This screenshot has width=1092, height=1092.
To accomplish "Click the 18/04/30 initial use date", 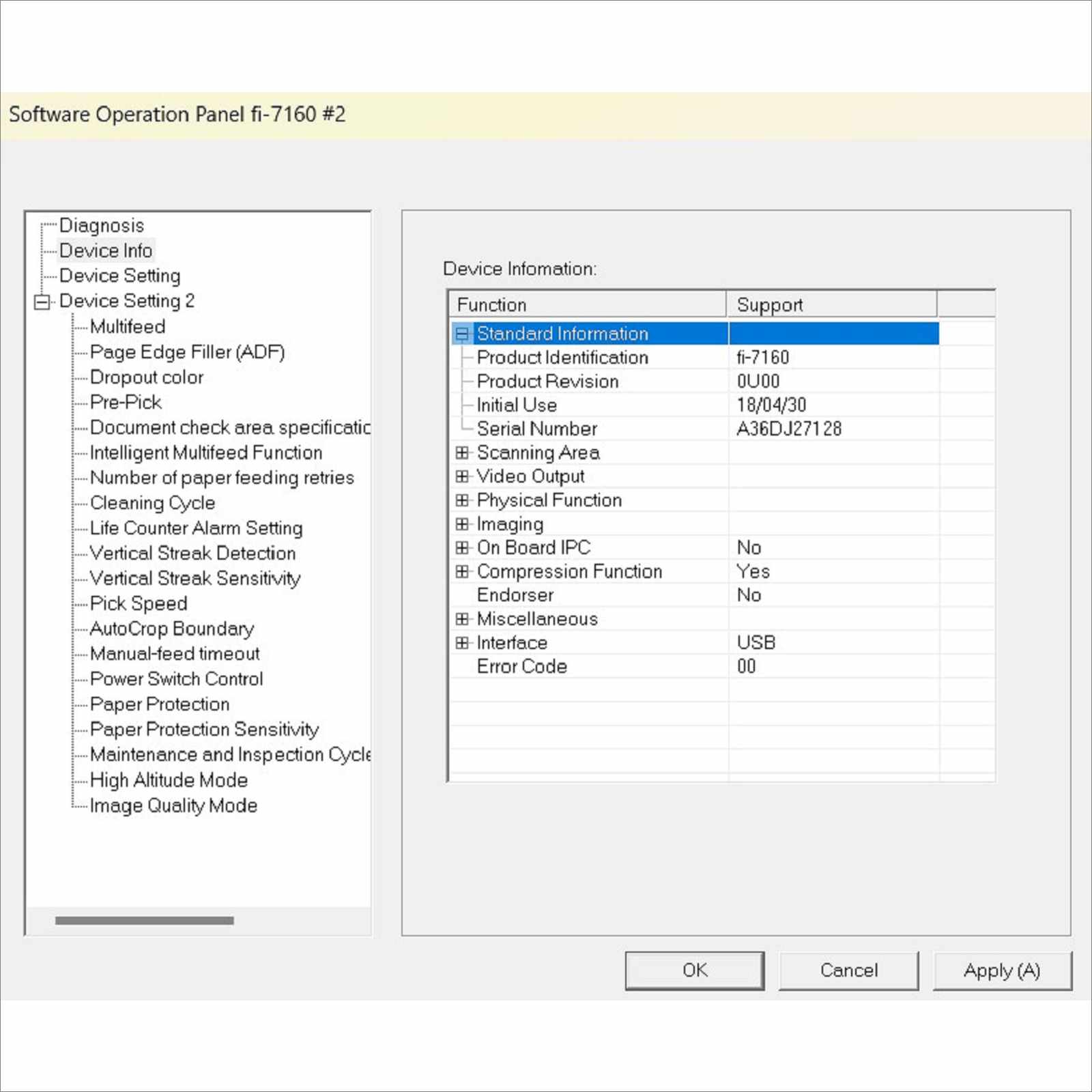I will coord(772,405).
